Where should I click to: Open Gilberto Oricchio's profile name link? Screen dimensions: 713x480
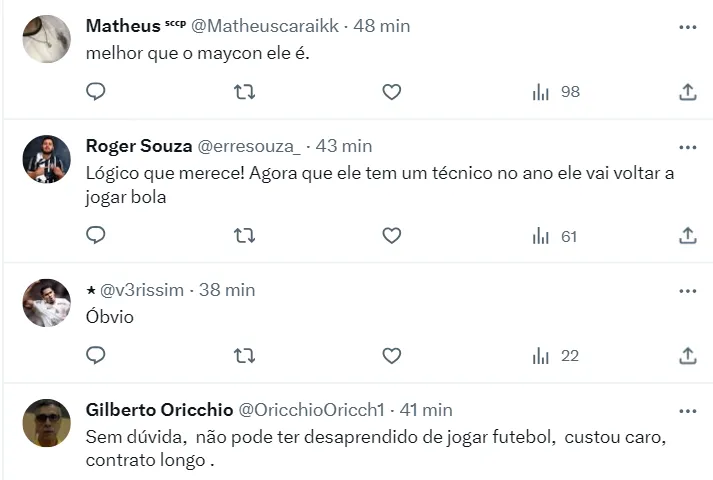click(x=160, y=410)
